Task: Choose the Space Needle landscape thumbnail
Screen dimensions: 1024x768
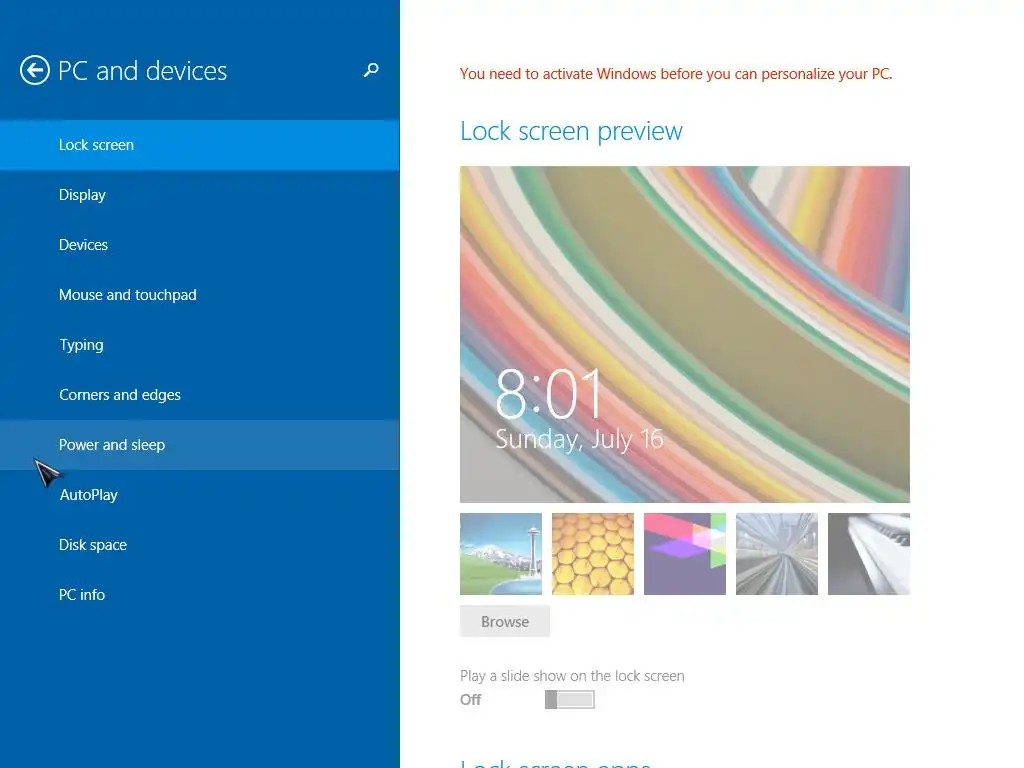Action: pos(501,554)
